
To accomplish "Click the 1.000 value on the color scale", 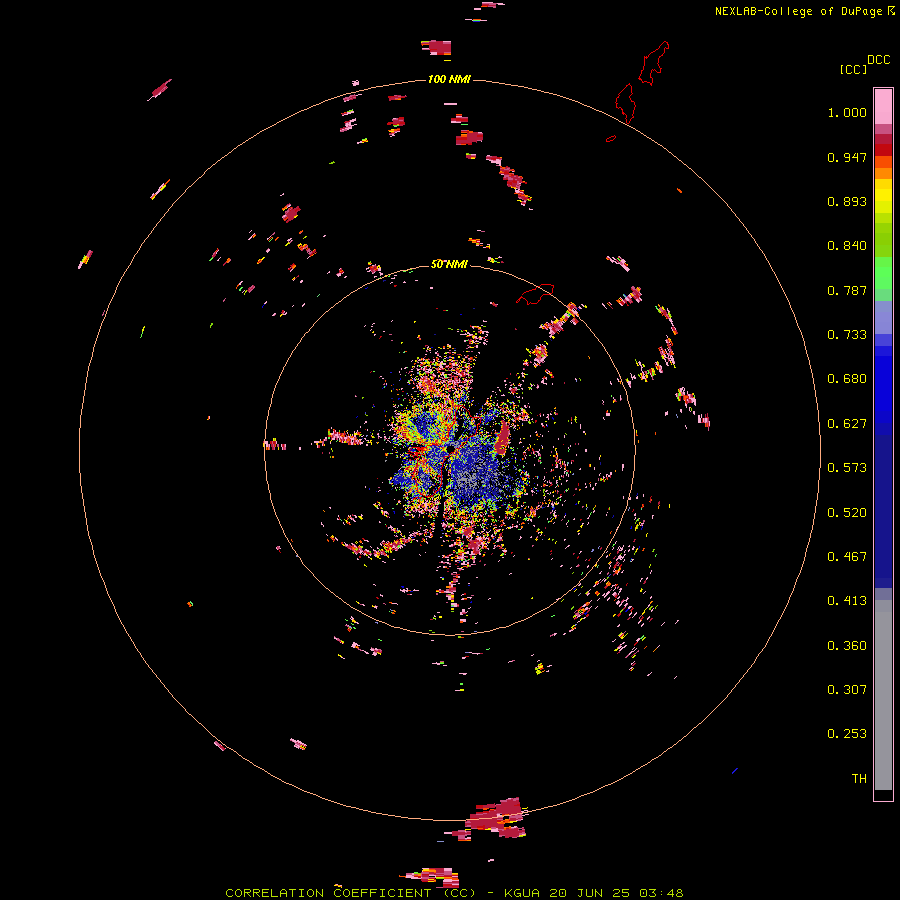I will (x=847, y=112).
